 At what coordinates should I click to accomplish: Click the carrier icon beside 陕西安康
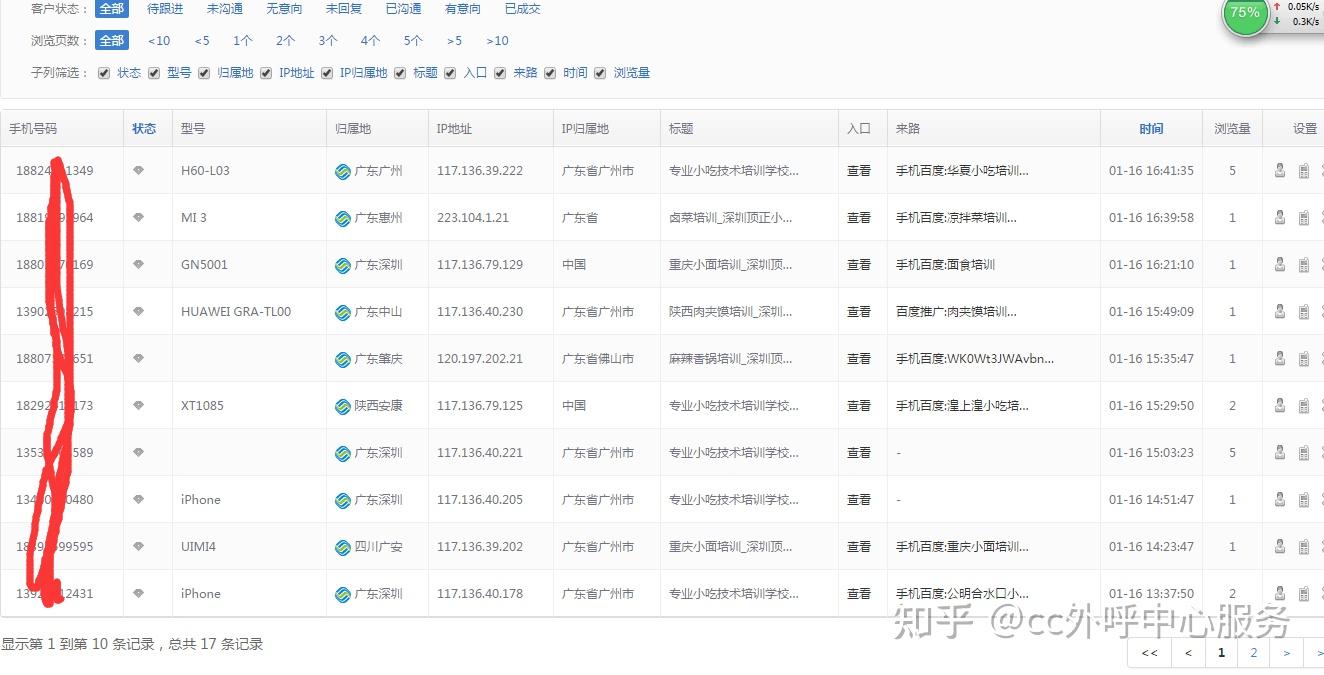point(341,405)
